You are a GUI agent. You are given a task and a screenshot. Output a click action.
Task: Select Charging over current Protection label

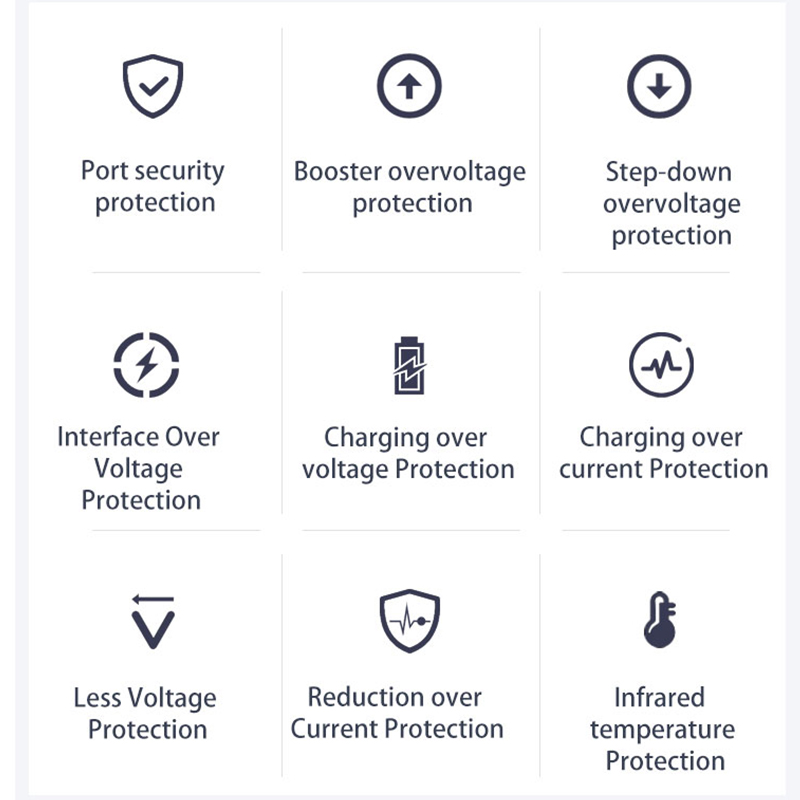tap(663, 453)
